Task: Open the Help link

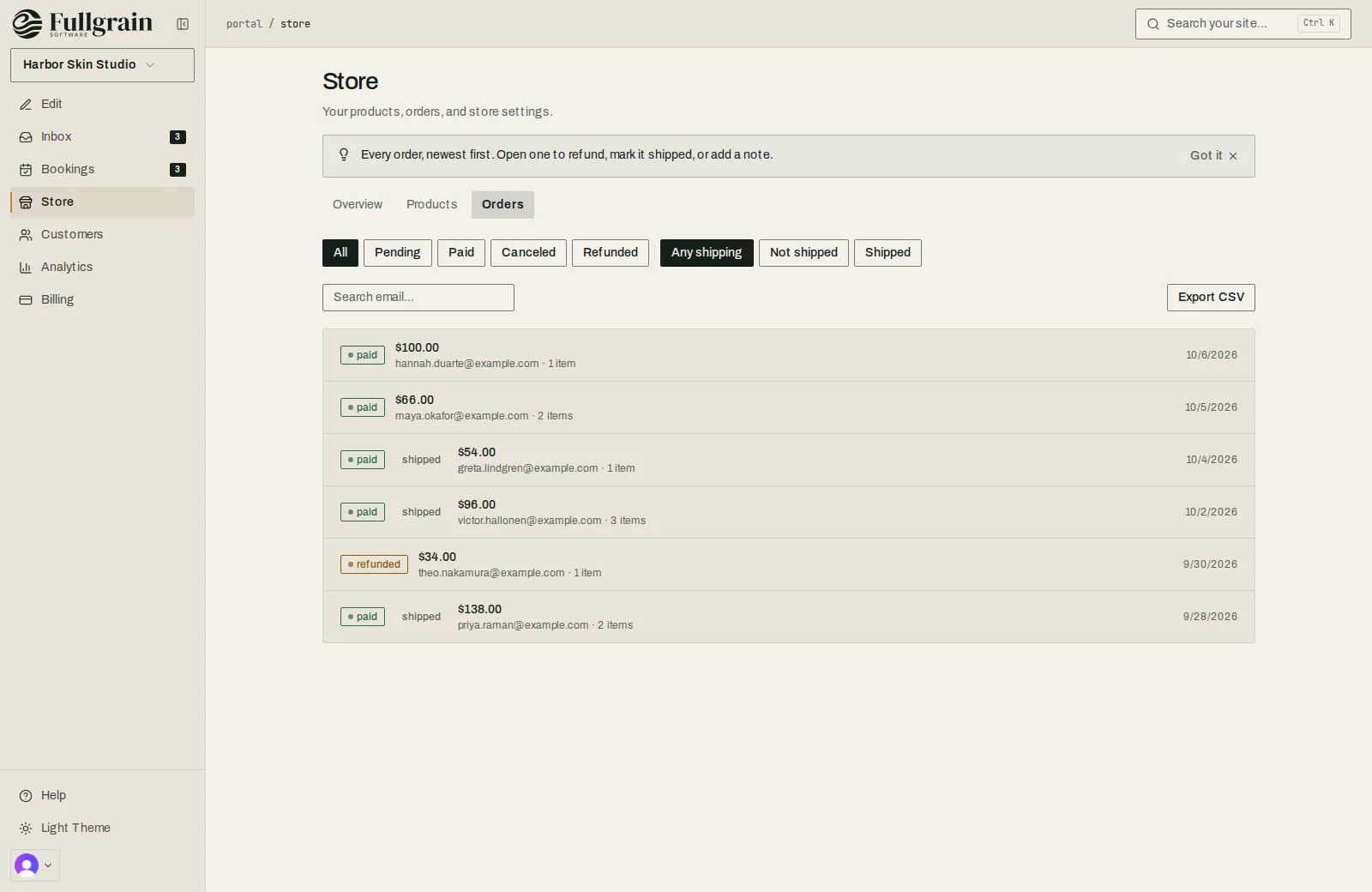Action: click(102, 796)
